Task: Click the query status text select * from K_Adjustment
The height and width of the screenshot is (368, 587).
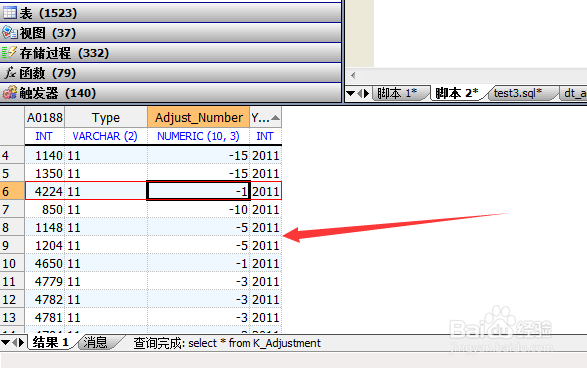Action: click(255, 343)
